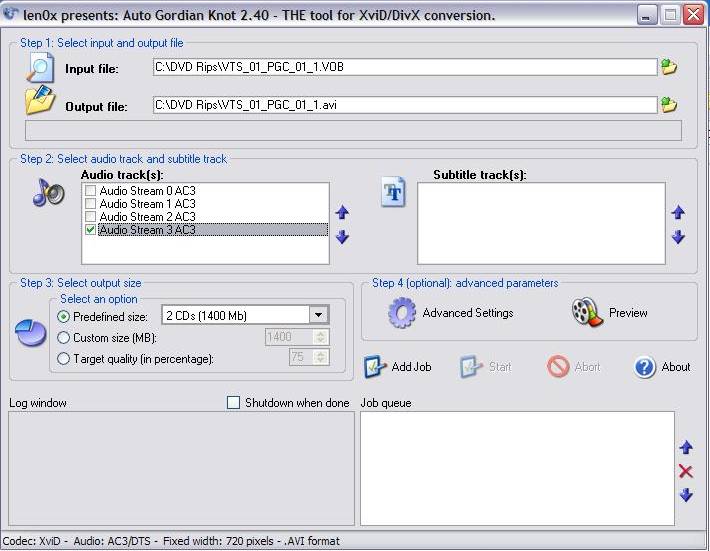Click the Custom size 1400 value field

(289, 337)
